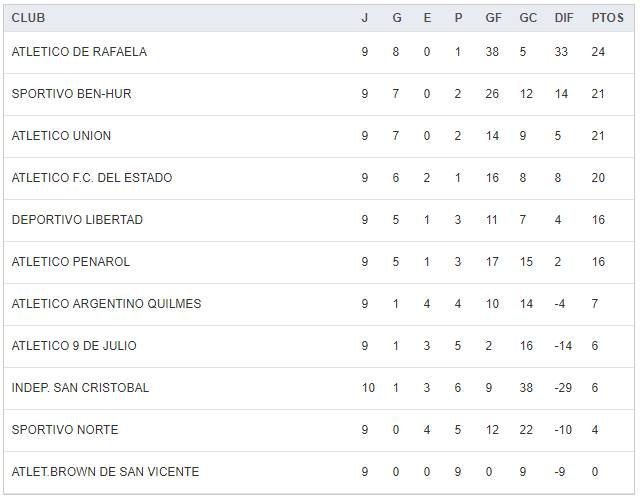Select ATLETICO 9 DE JULIO team
The image size is (640, 500).
pos(74,346)
